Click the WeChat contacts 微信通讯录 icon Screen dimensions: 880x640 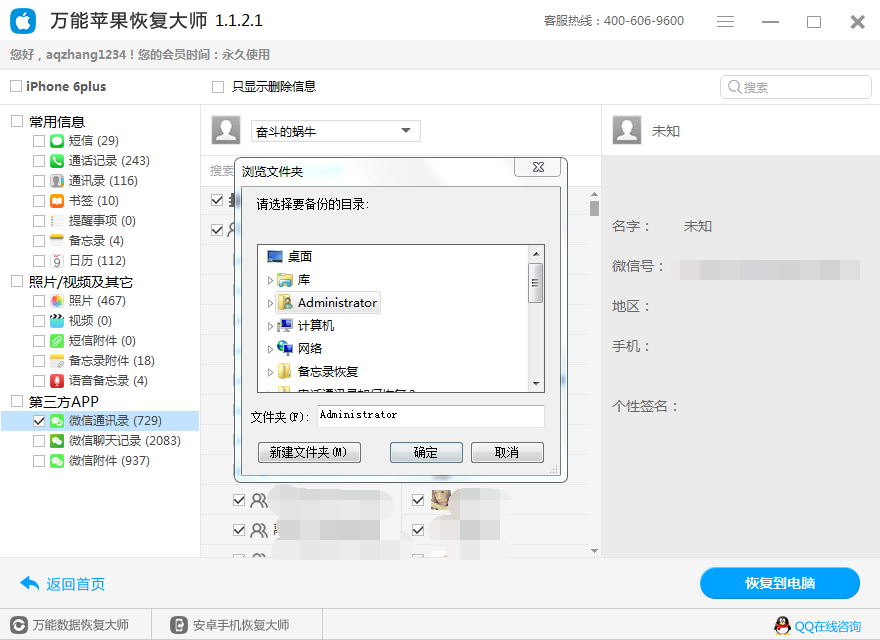57,421
